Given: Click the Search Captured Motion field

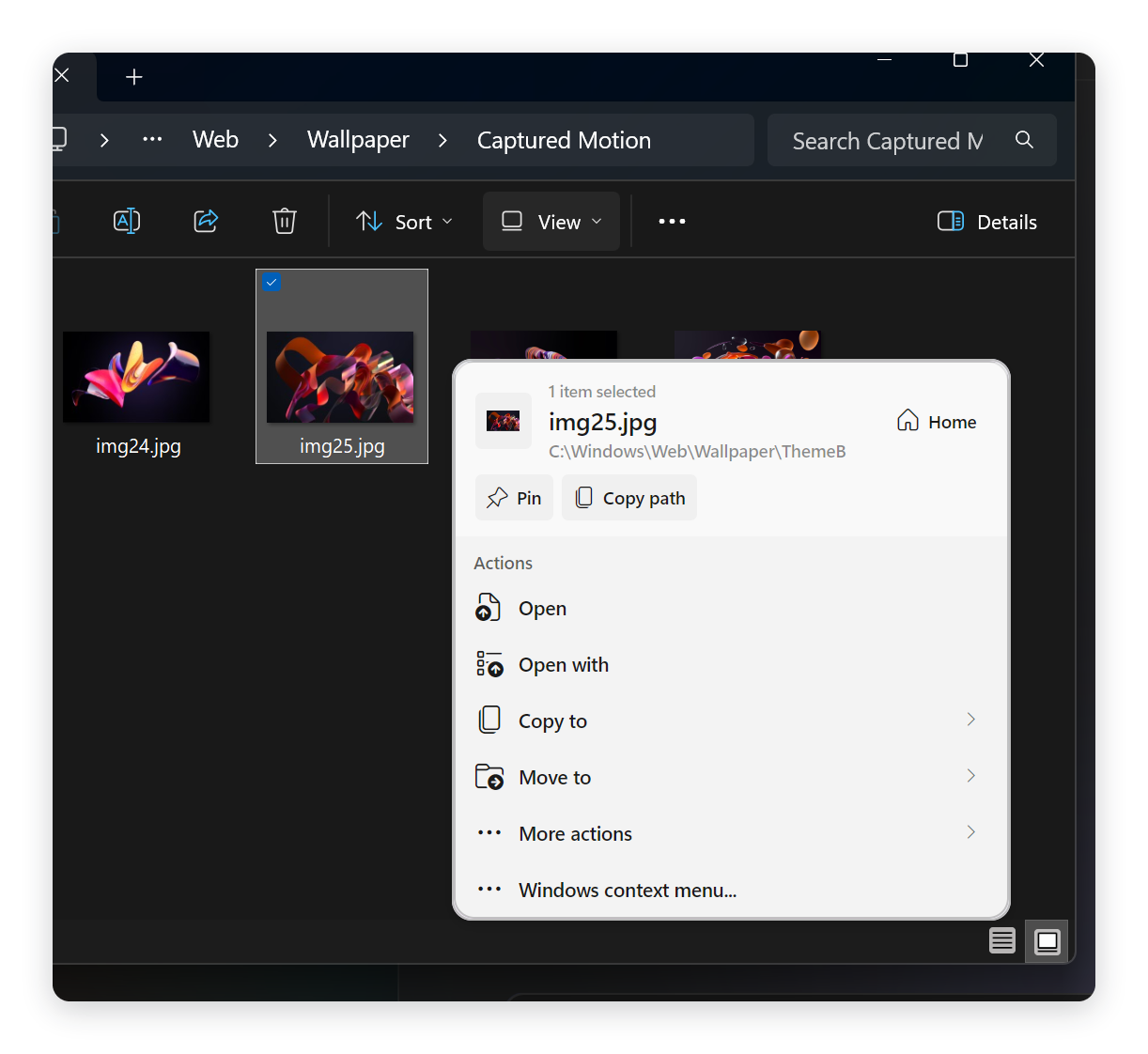Looking at the screenshot, I should click(x=912, y=141).
